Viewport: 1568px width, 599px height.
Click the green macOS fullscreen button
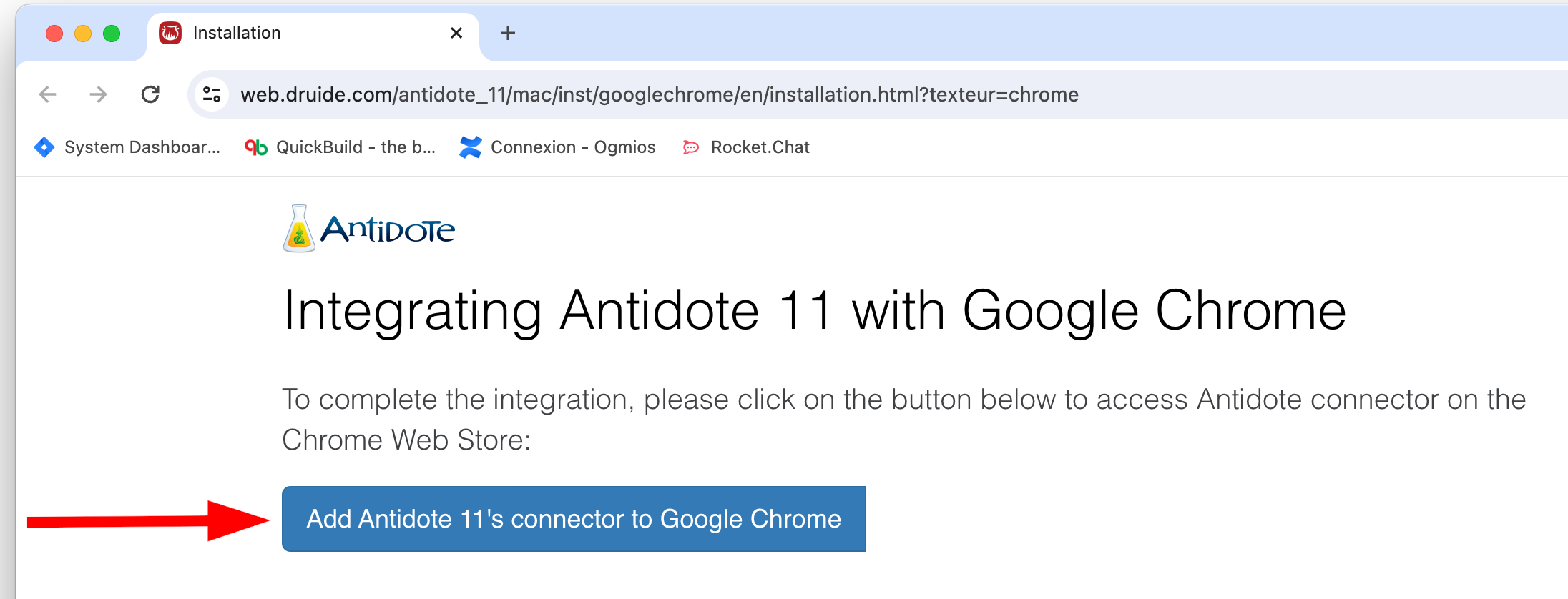coord(112,34)
